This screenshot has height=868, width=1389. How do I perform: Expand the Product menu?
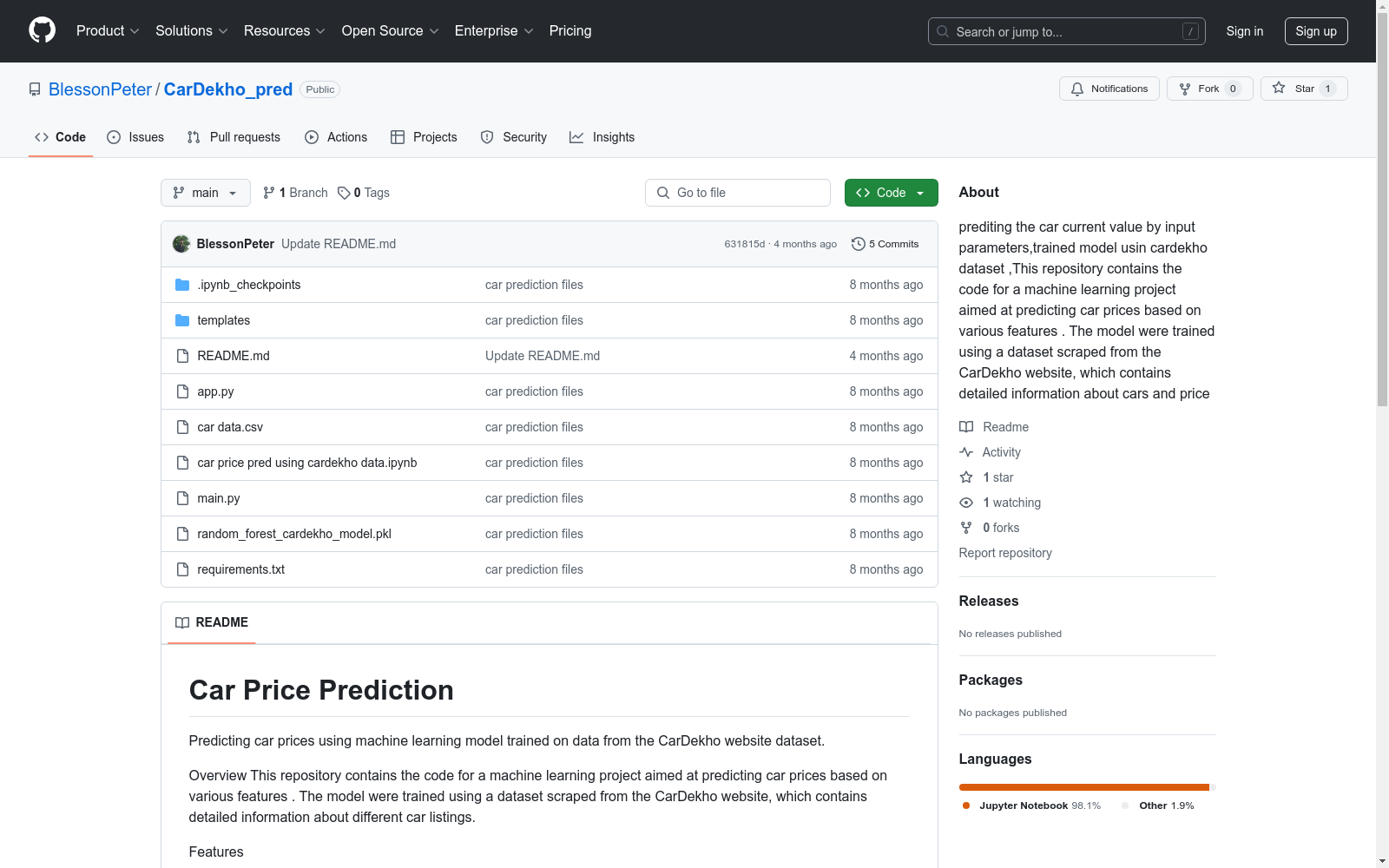[108, 30]
